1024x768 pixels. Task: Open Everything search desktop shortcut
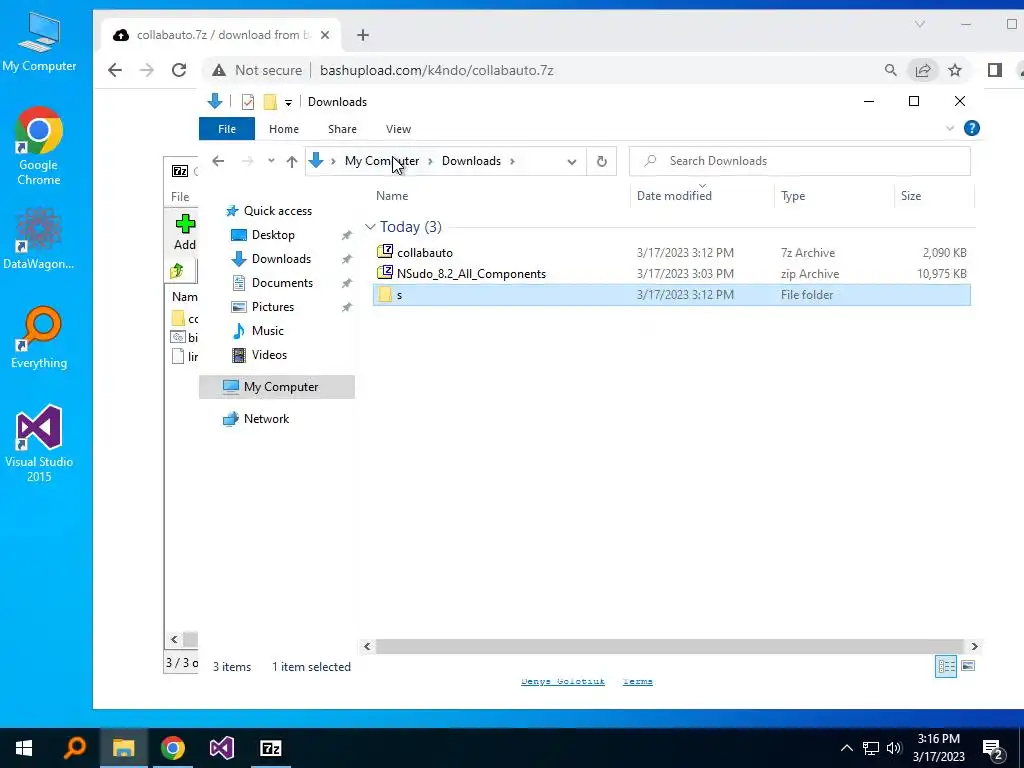[39, 338]
